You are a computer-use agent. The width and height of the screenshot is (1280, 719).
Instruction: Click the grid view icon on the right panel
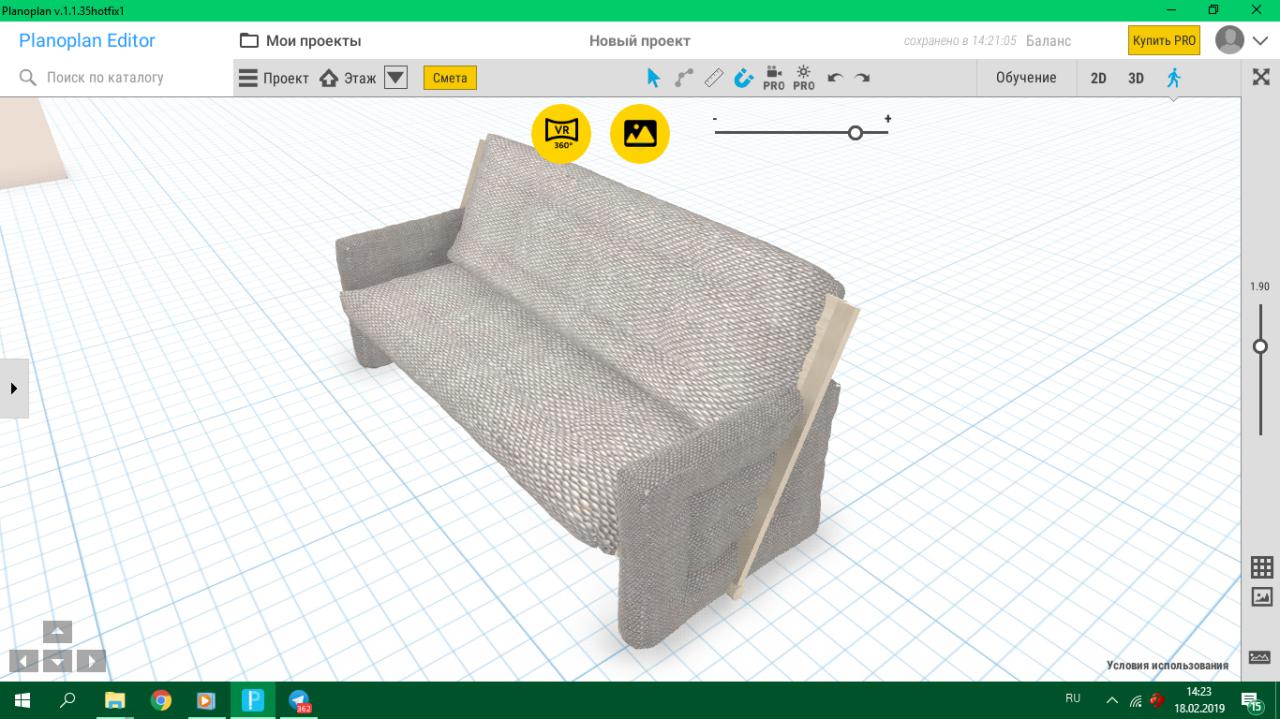(1262, 567)
